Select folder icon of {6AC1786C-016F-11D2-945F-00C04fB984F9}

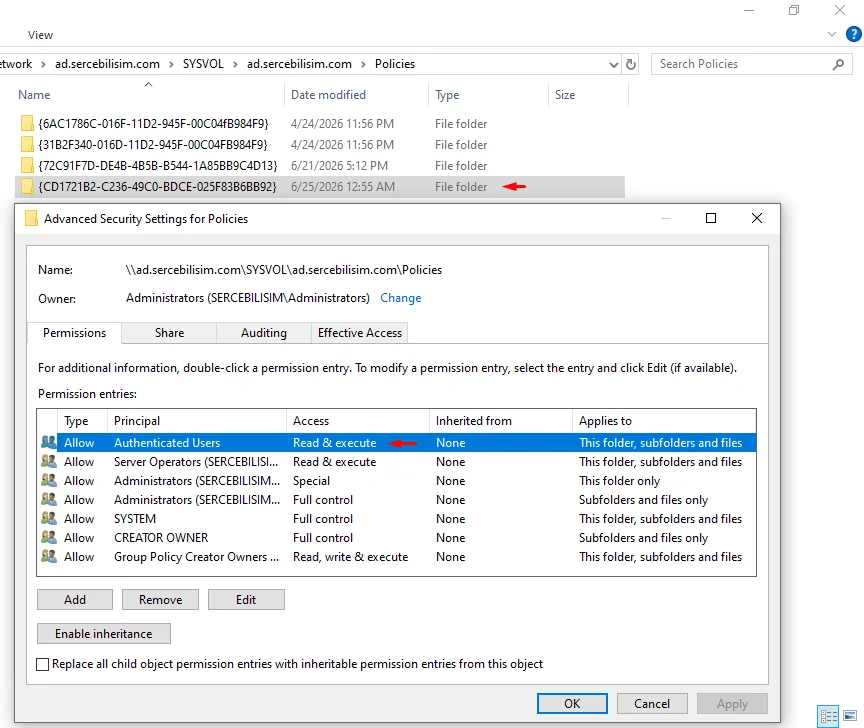click(x=26, y=123)
